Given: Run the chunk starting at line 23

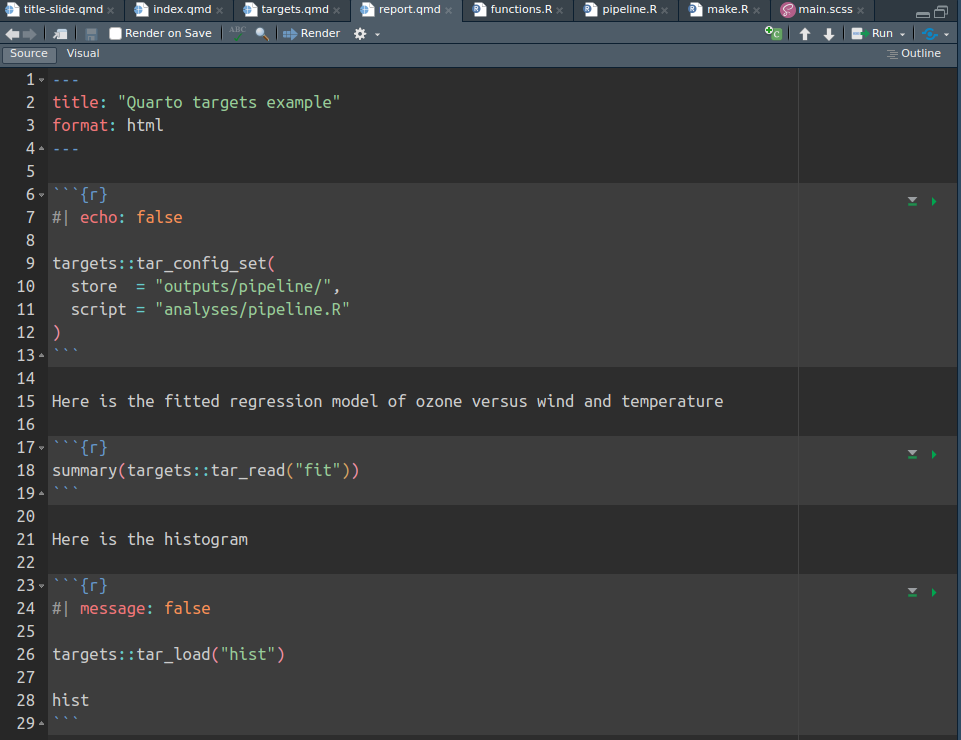Looking at the screenshot, I should tap(934, 593).
